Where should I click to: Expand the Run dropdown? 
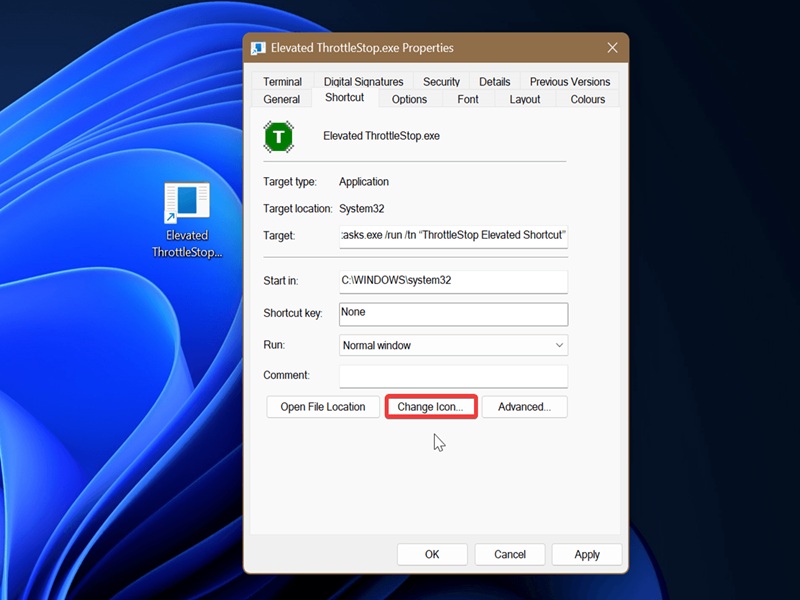tap(454, 345)
